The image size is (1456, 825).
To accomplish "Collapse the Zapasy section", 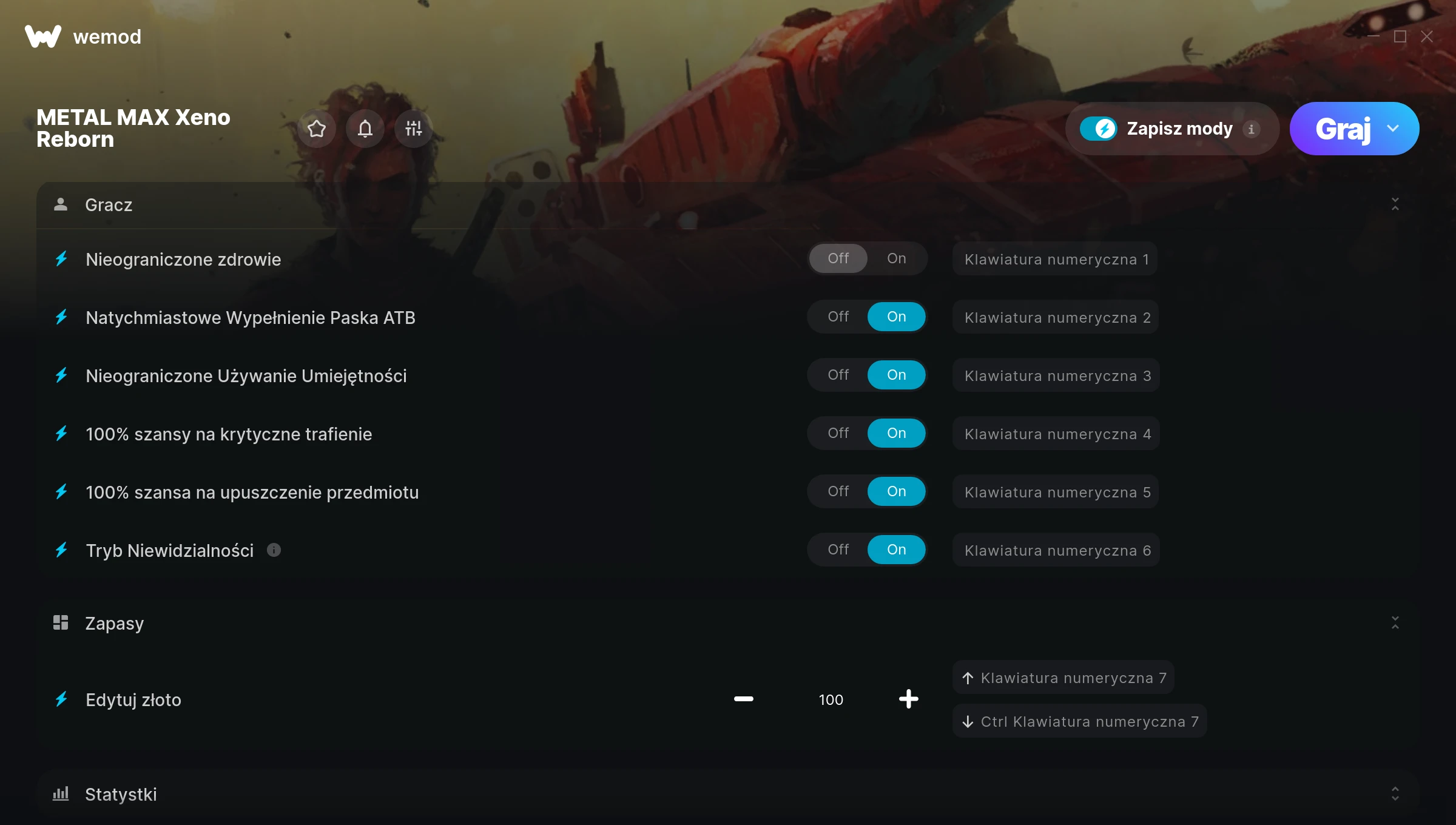I will point(1395,623).
